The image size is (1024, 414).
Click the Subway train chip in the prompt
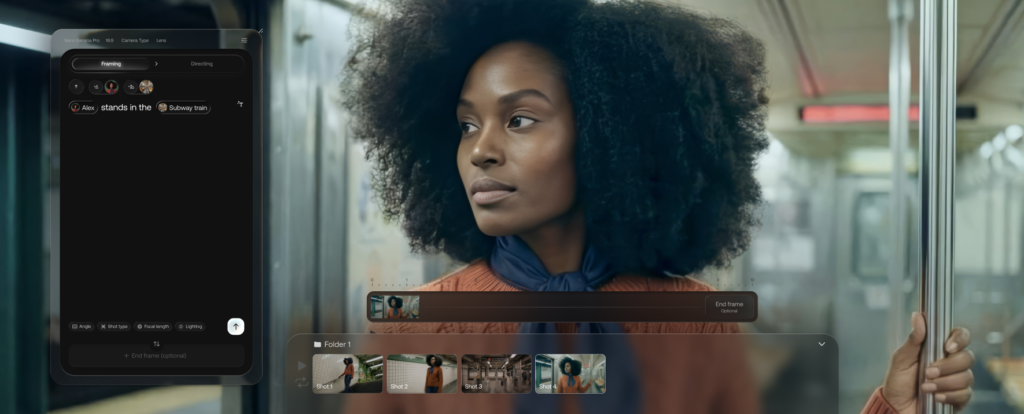click(184, 108)
